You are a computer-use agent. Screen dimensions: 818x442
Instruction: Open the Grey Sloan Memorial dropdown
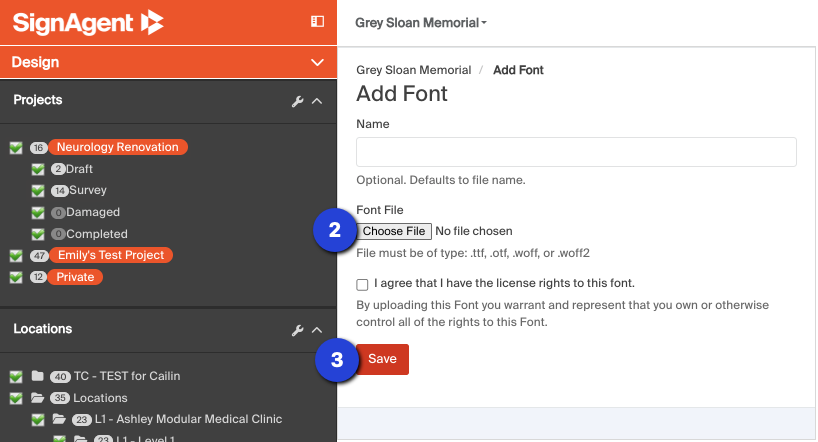click(420, 23)
